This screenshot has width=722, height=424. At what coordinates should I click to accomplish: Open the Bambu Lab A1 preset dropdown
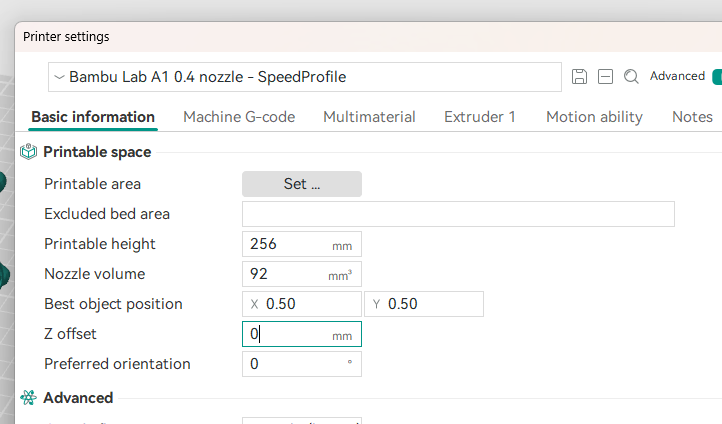[x=305, y=77]
